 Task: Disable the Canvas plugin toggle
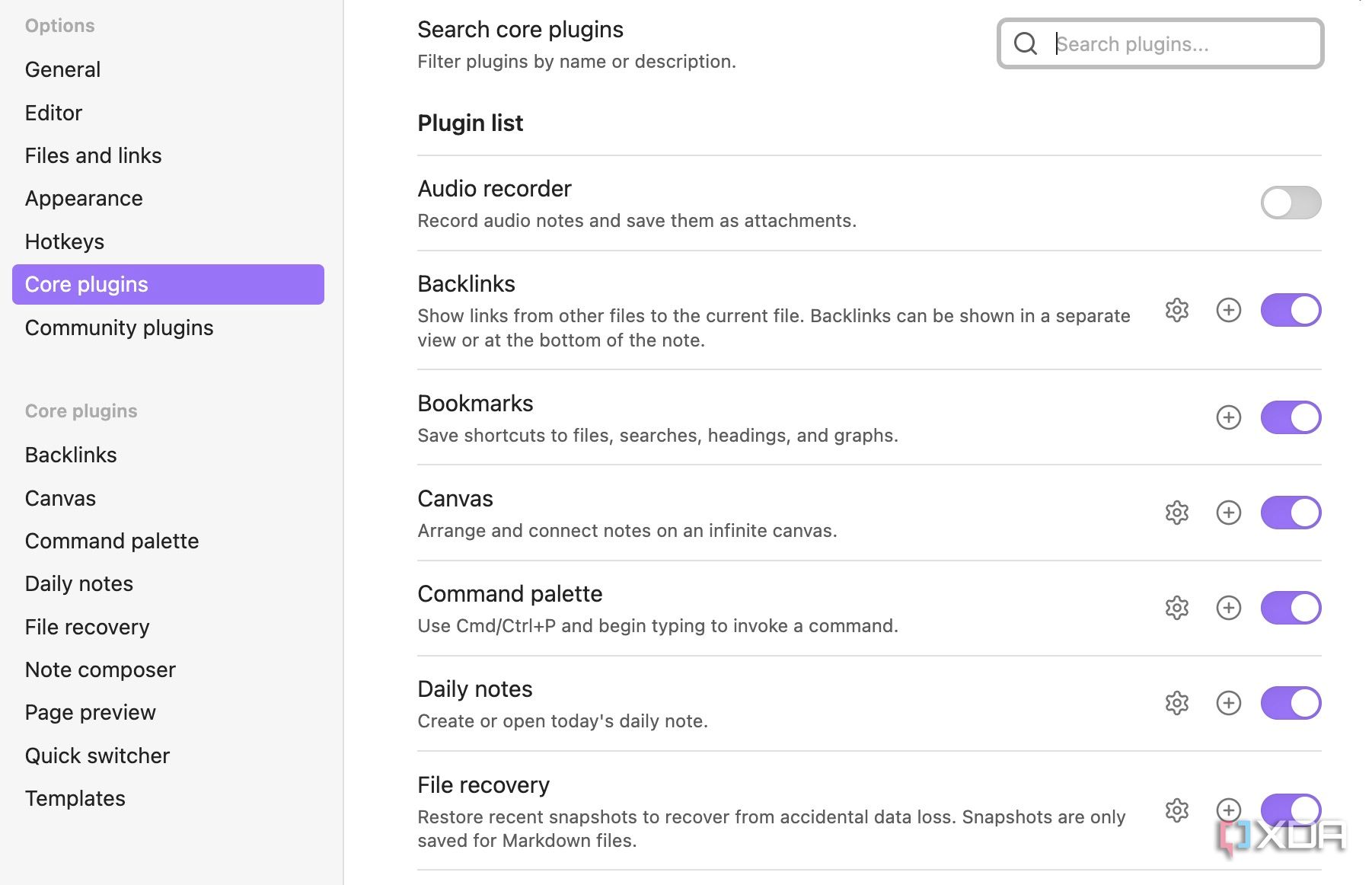[x=1291, y=513]
